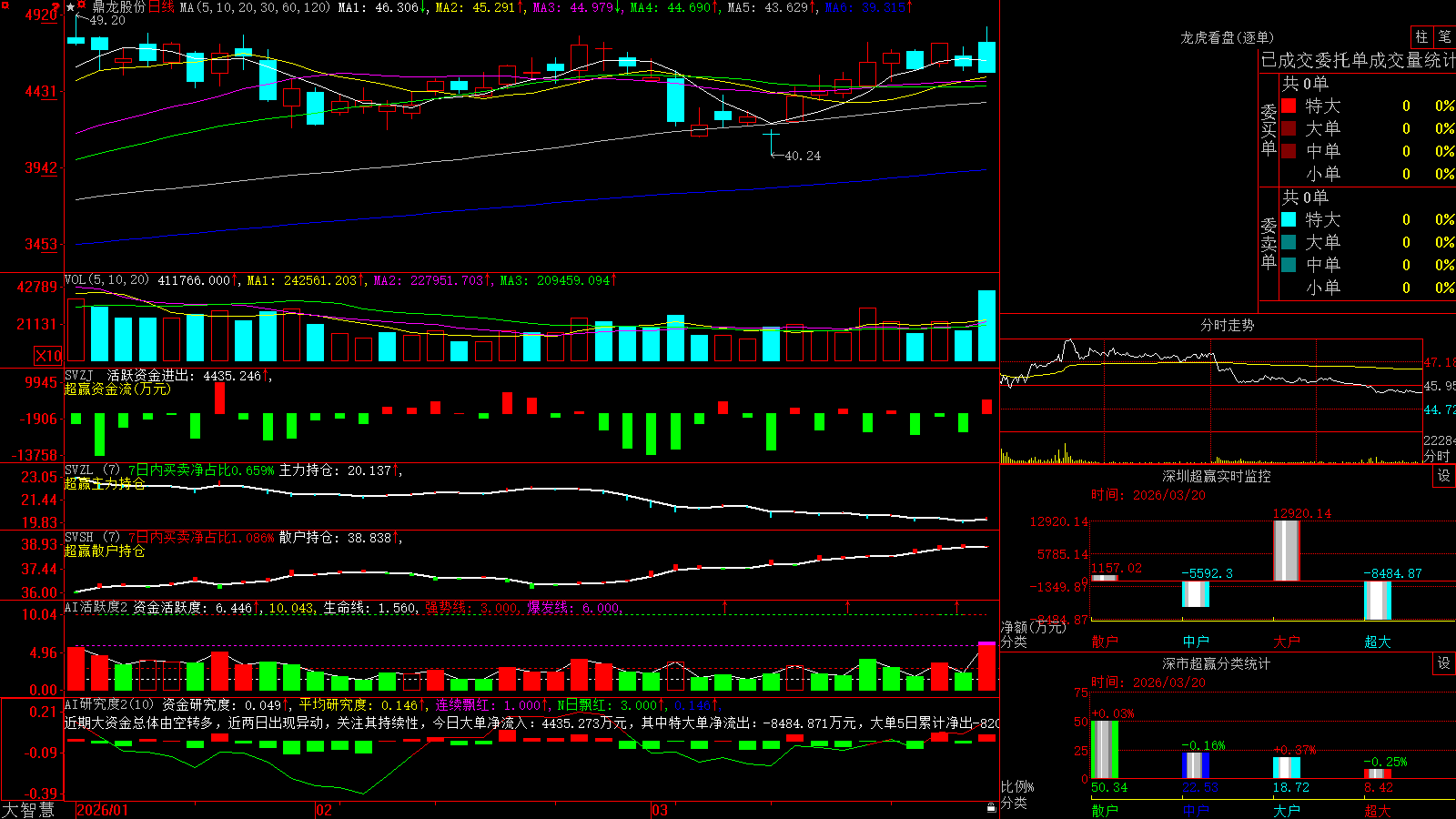Select the 龙虎看盘(逐单) panel title
The image size is (1456, 819).
[1227, 37]
